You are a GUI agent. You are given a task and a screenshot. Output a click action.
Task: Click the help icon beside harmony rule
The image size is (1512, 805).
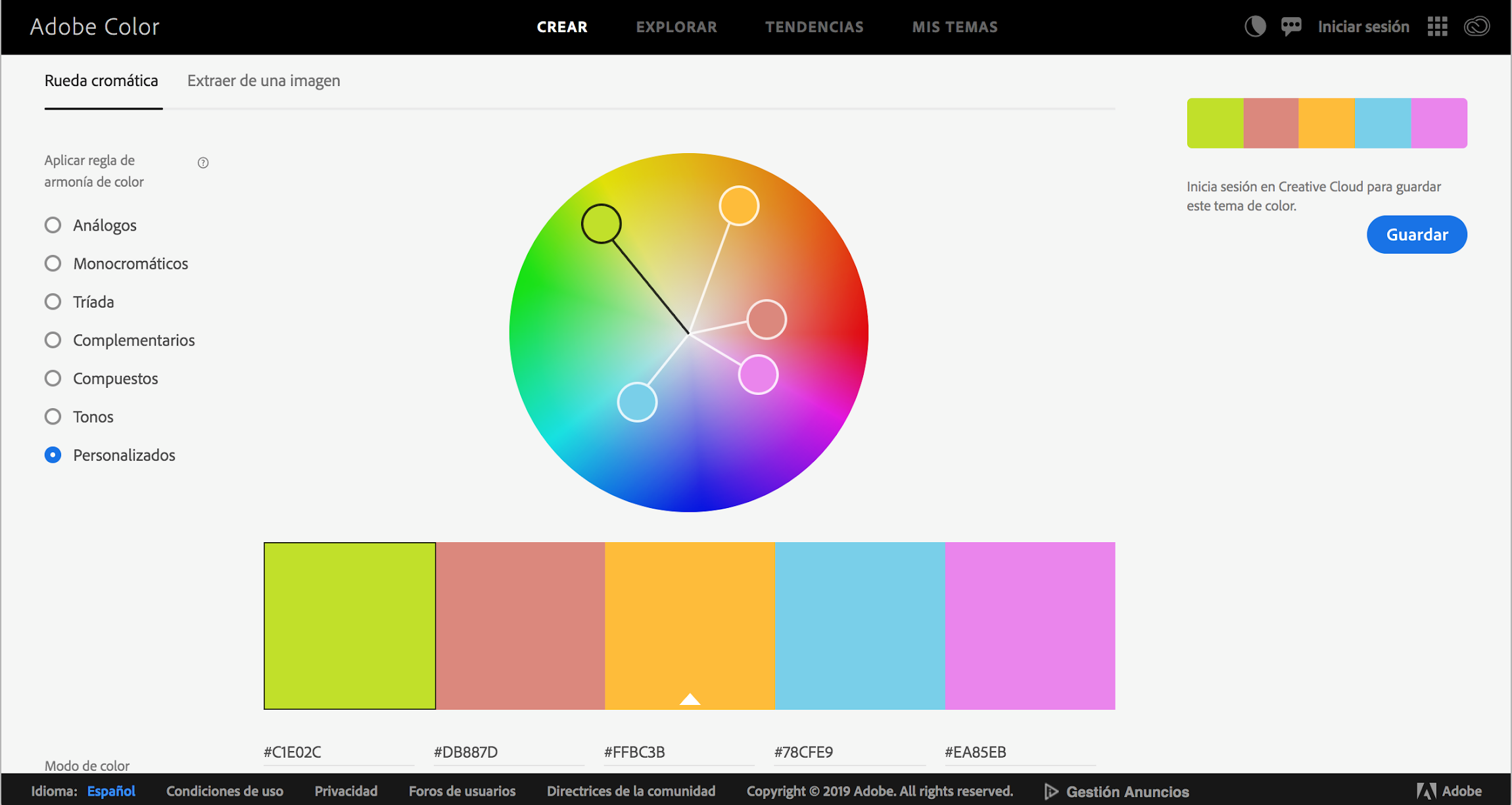point(203,162)
